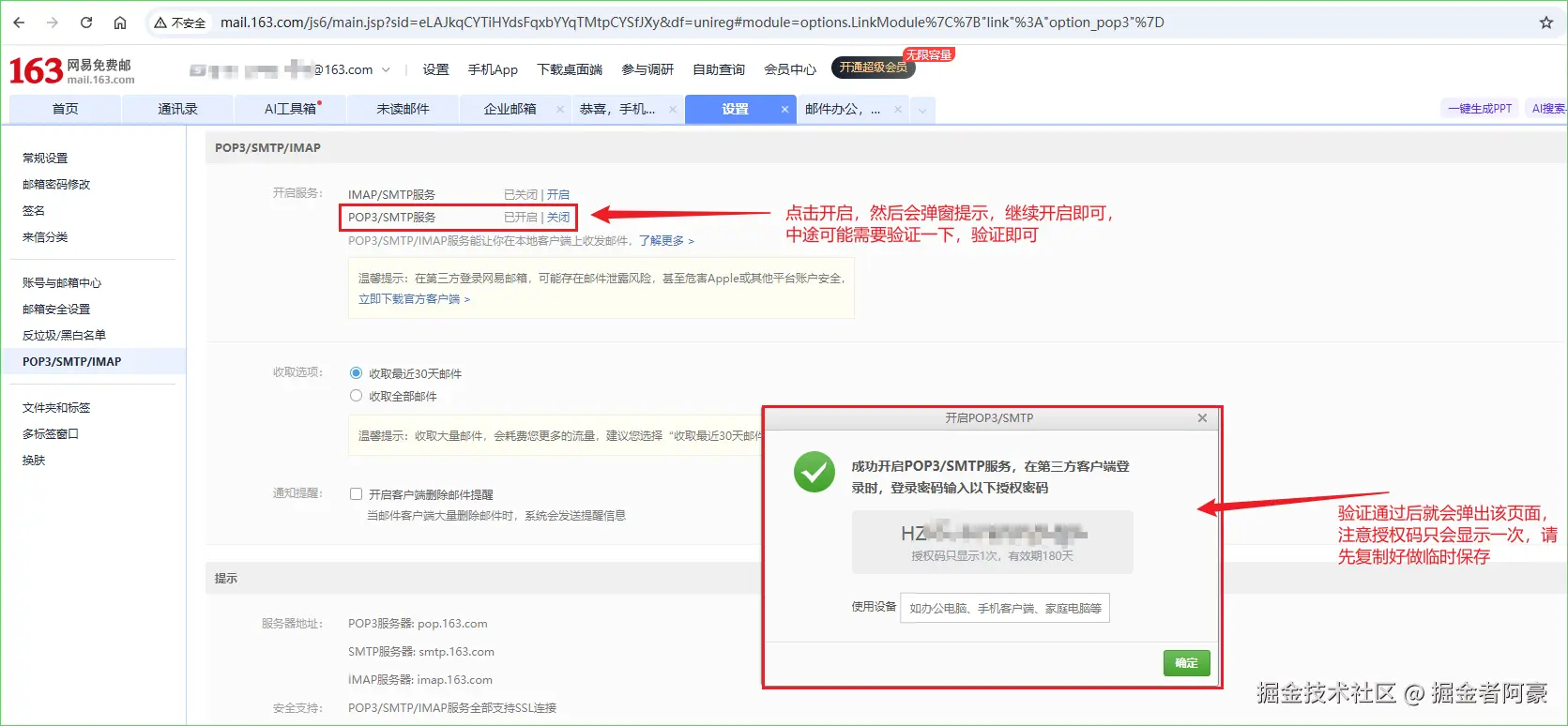
Task: Open 邮箱密码修改 in the sidebar
Action: pyautogui.click(x=56, y=185)
